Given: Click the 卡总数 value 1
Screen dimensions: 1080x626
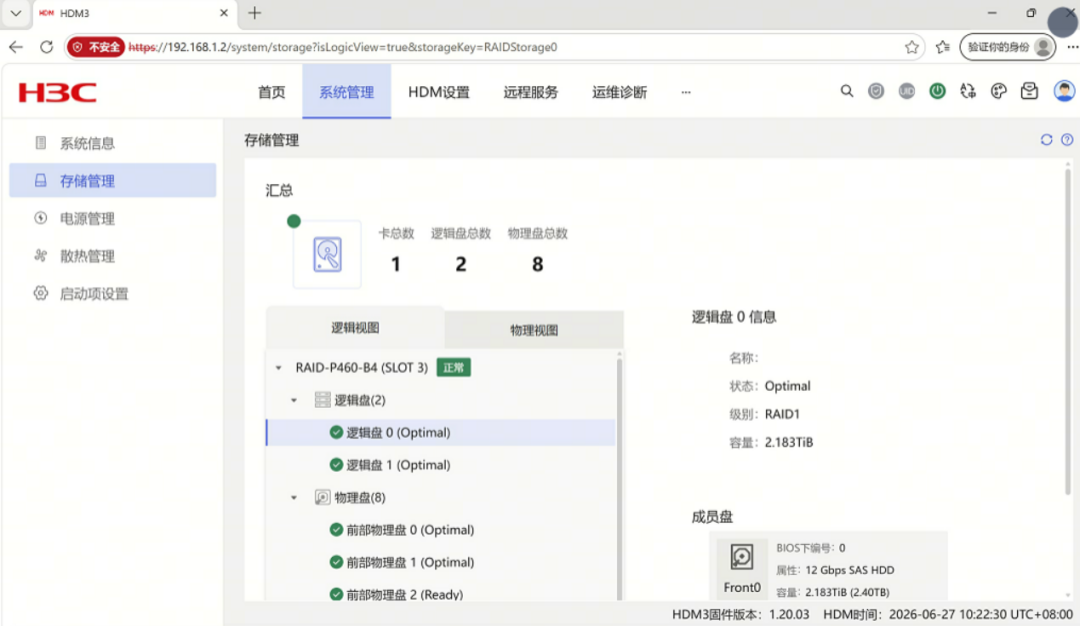Looking at the screenshot, I should 396,264.
